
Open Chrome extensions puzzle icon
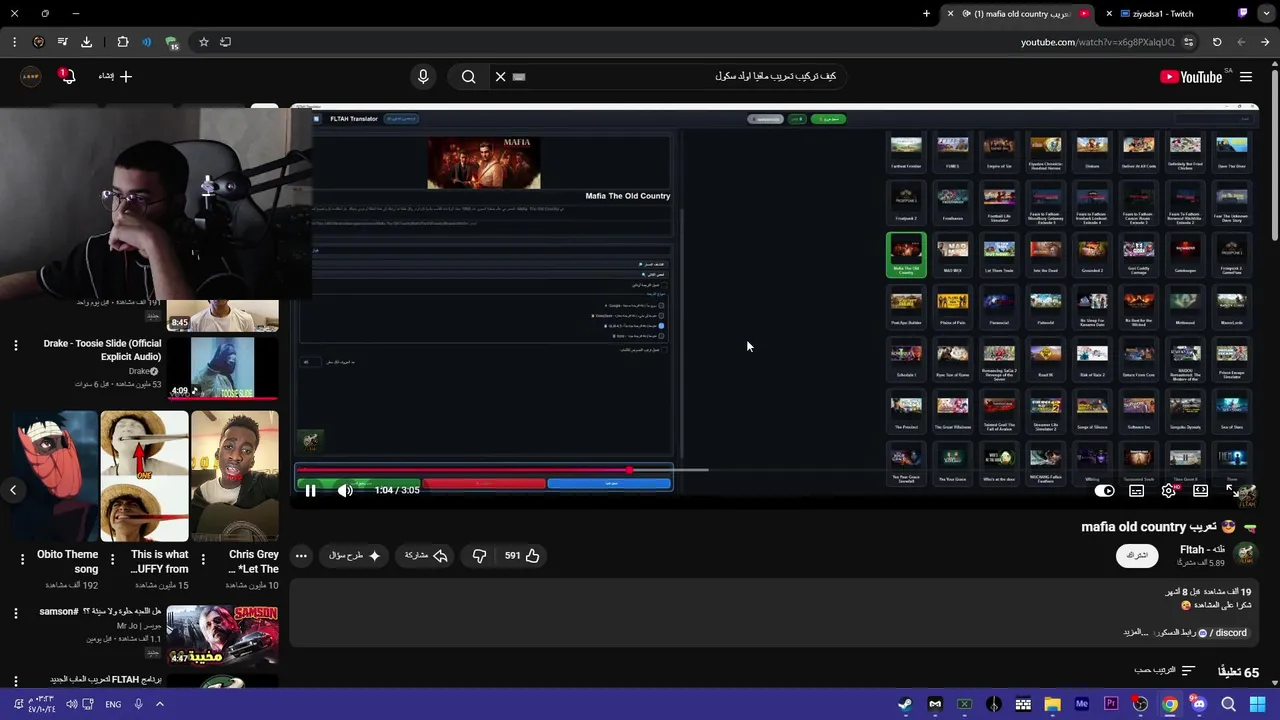click(123, 42)
